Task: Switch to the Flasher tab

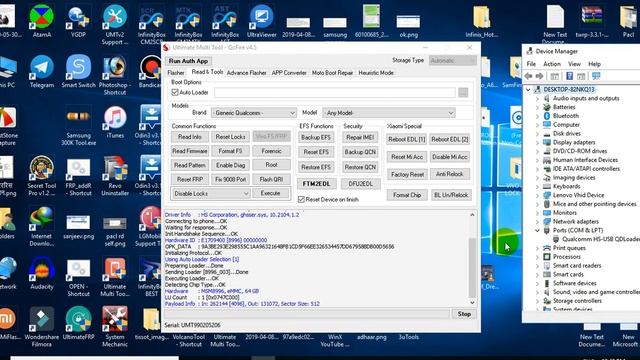Action: pos(176,73)
